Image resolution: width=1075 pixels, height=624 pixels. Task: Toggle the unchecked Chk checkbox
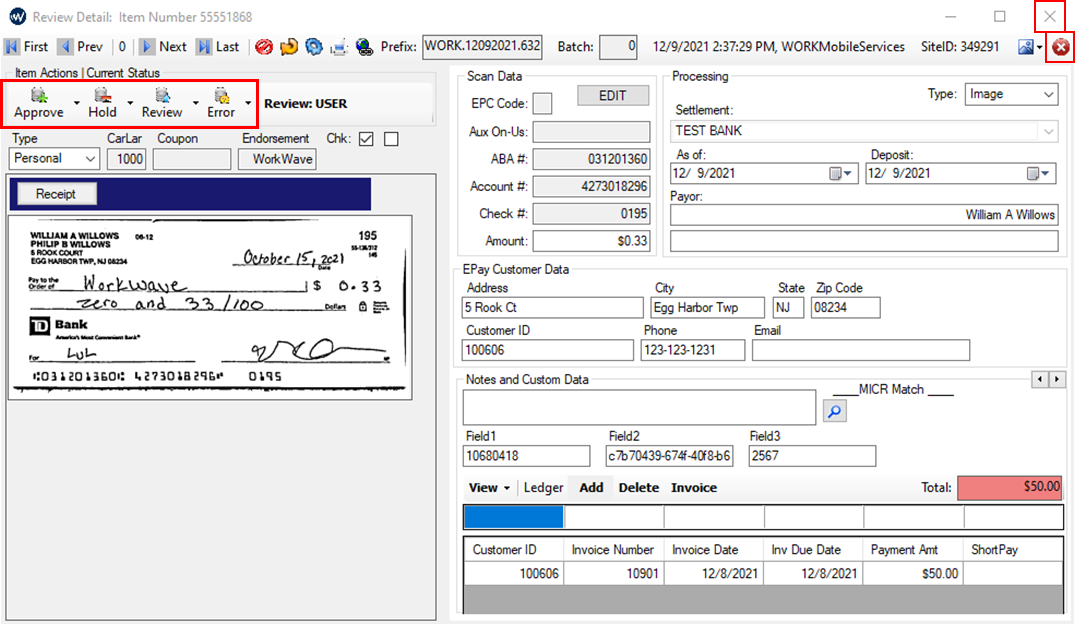click(391, 139)
